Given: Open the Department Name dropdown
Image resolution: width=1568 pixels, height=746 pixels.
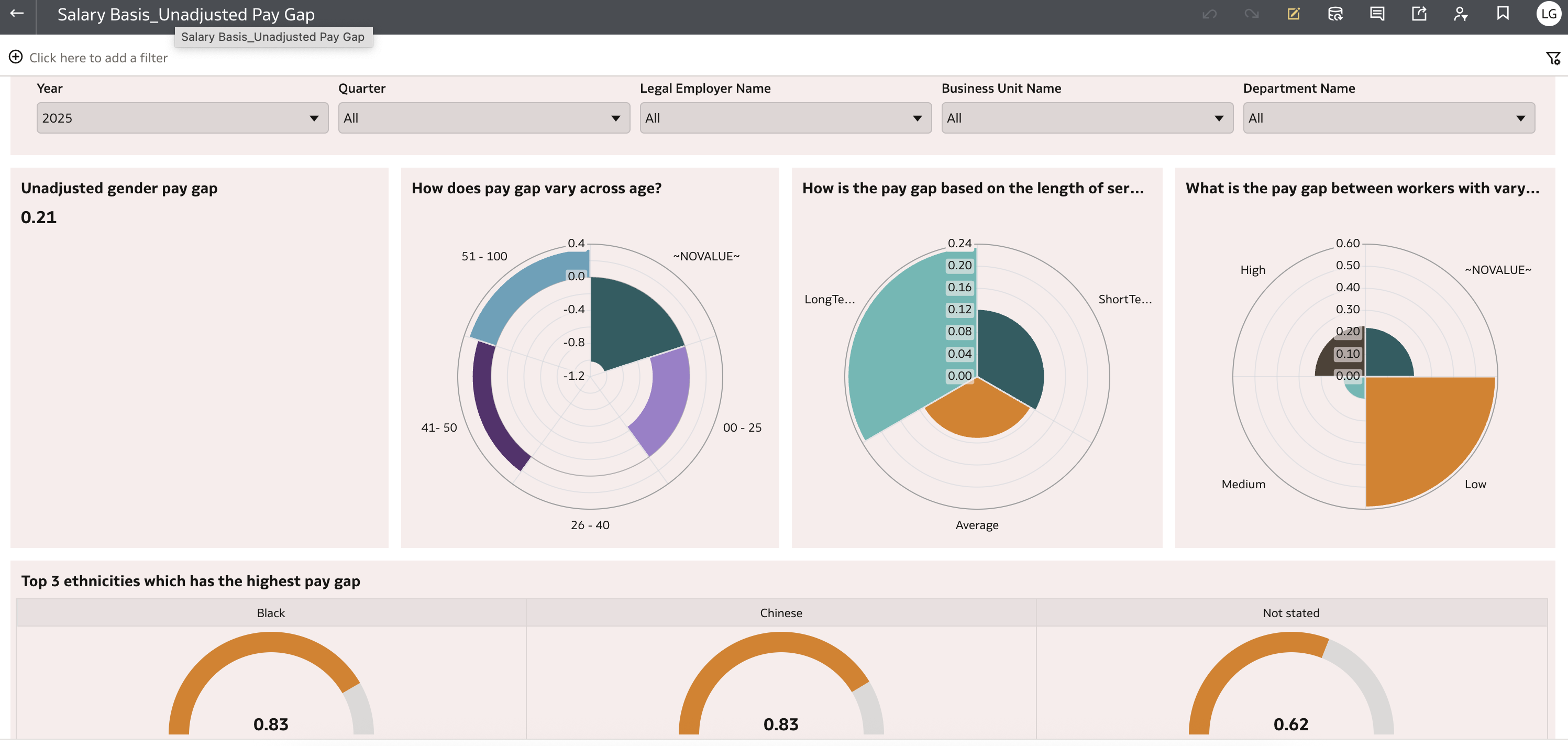Looking at the screenshot, I should point(1388,118).
